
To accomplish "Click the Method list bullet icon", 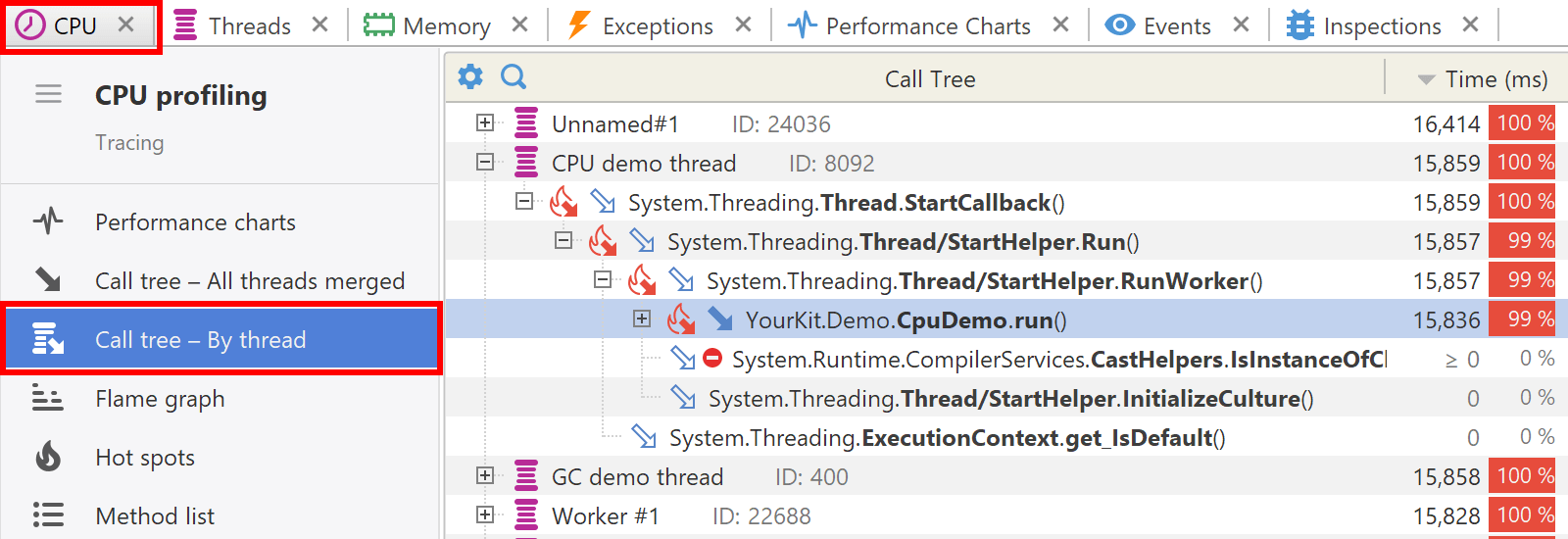I will pos(48,515).
